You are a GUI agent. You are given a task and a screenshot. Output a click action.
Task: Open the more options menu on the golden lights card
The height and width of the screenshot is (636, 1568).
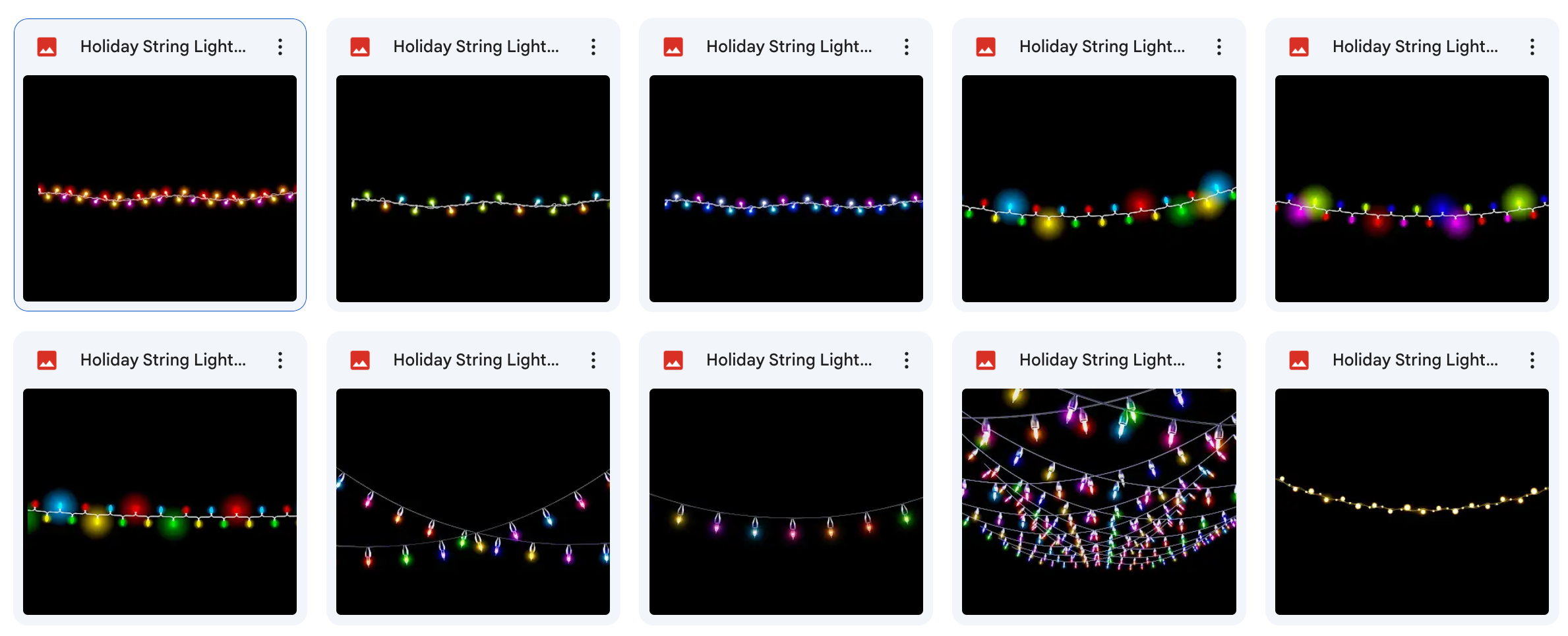1532,360
